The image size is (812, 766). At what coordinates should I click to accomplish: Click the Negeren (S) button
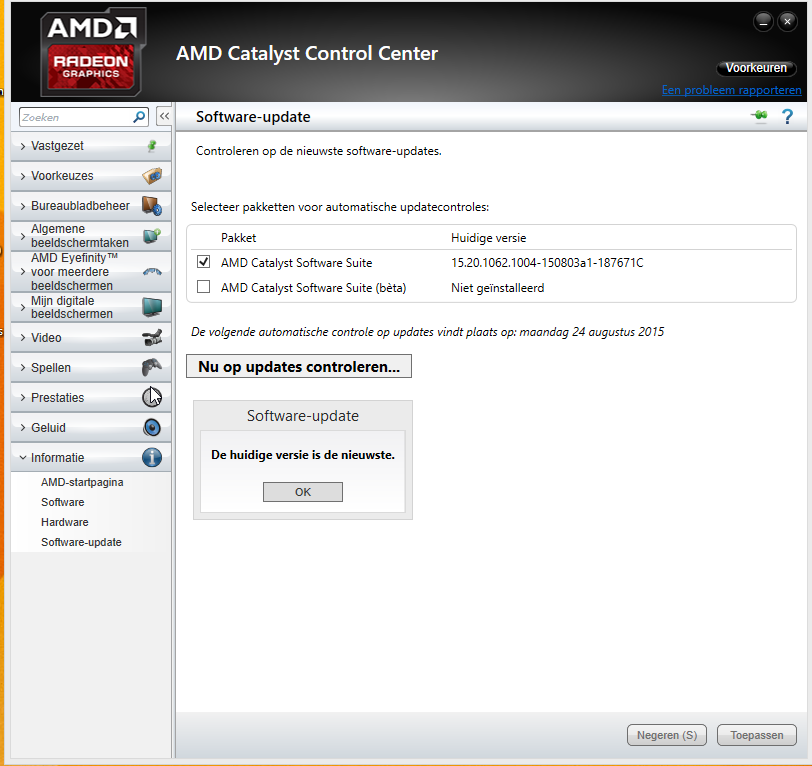667,735
